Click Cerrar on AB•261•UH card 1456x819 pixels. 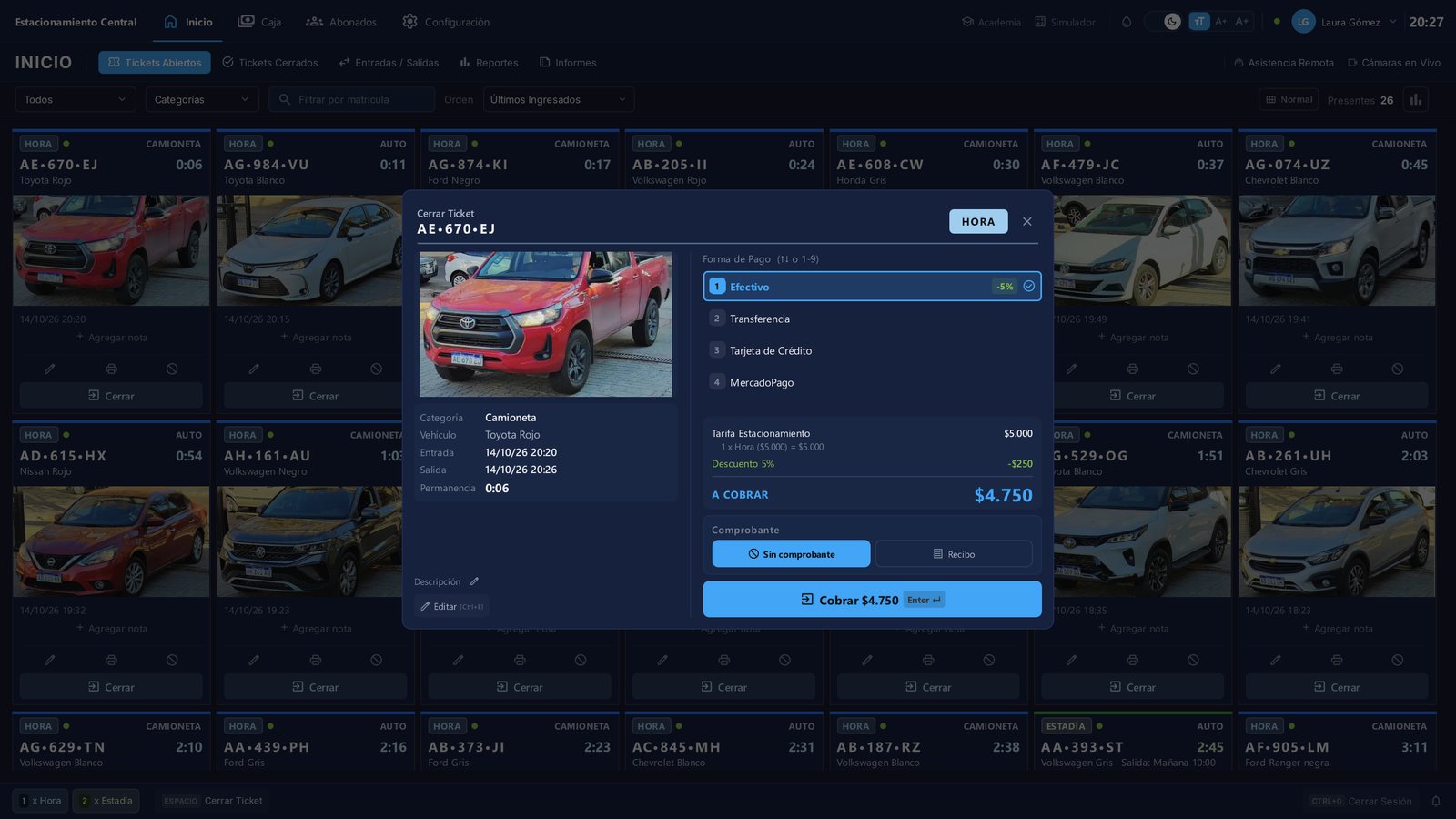[1337, 687]
